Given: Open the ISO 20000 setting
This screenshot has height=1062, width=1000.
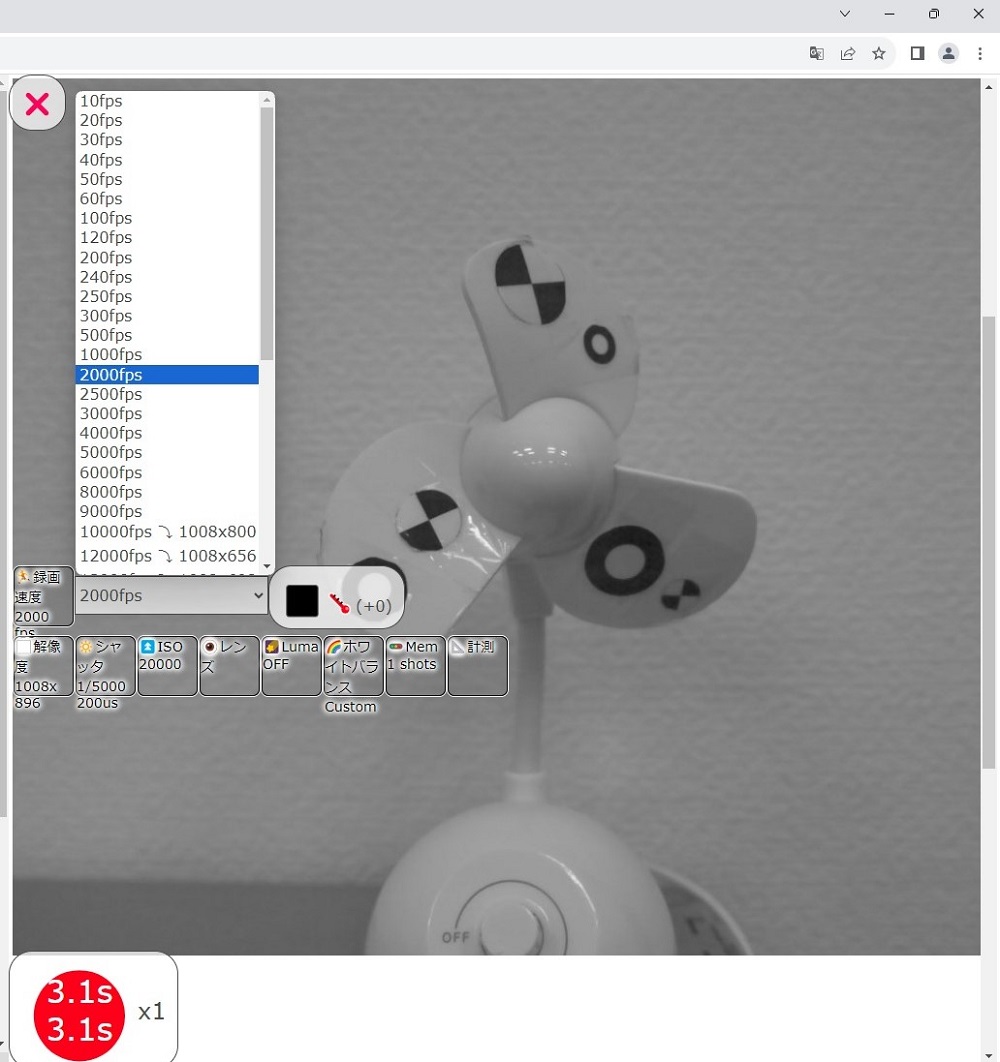Looking at the screenshot, I should pyautogui.click(x=167, y=666).
